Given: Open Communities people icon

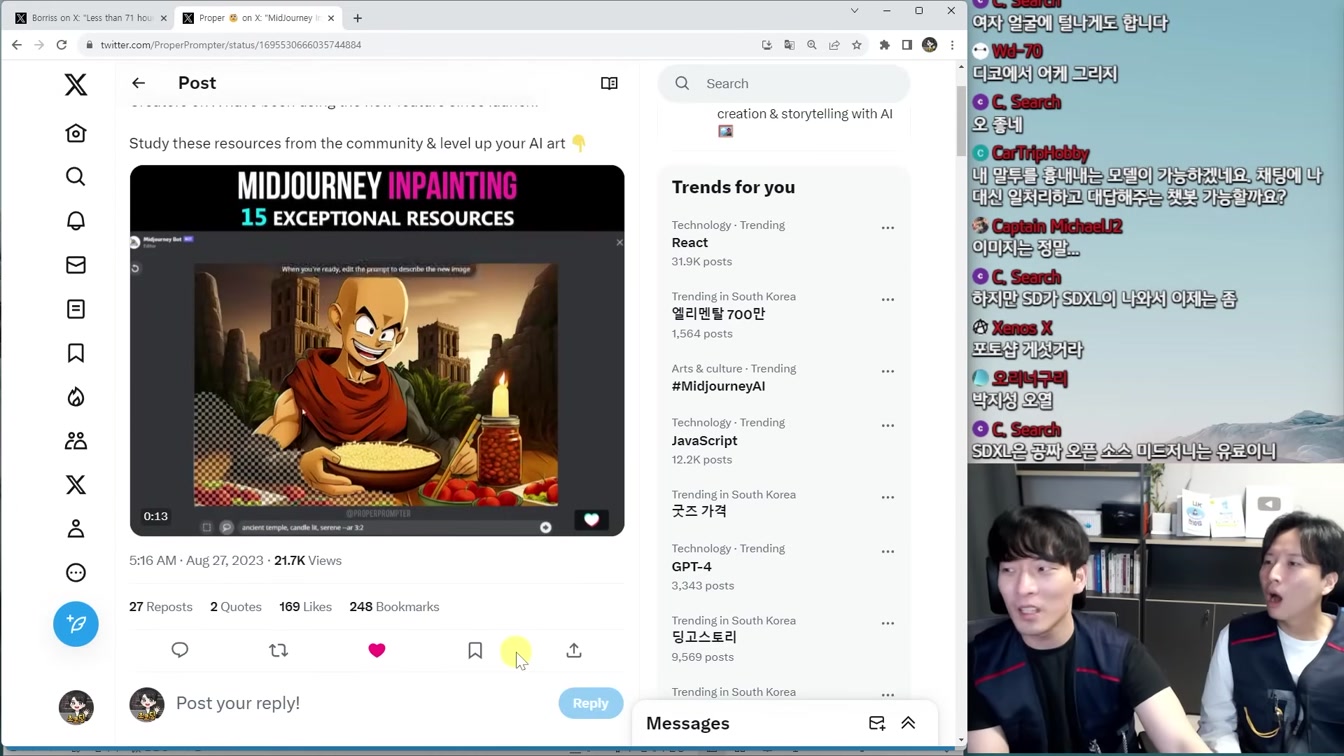Looking at the screenshot, I should click(76, 441).
